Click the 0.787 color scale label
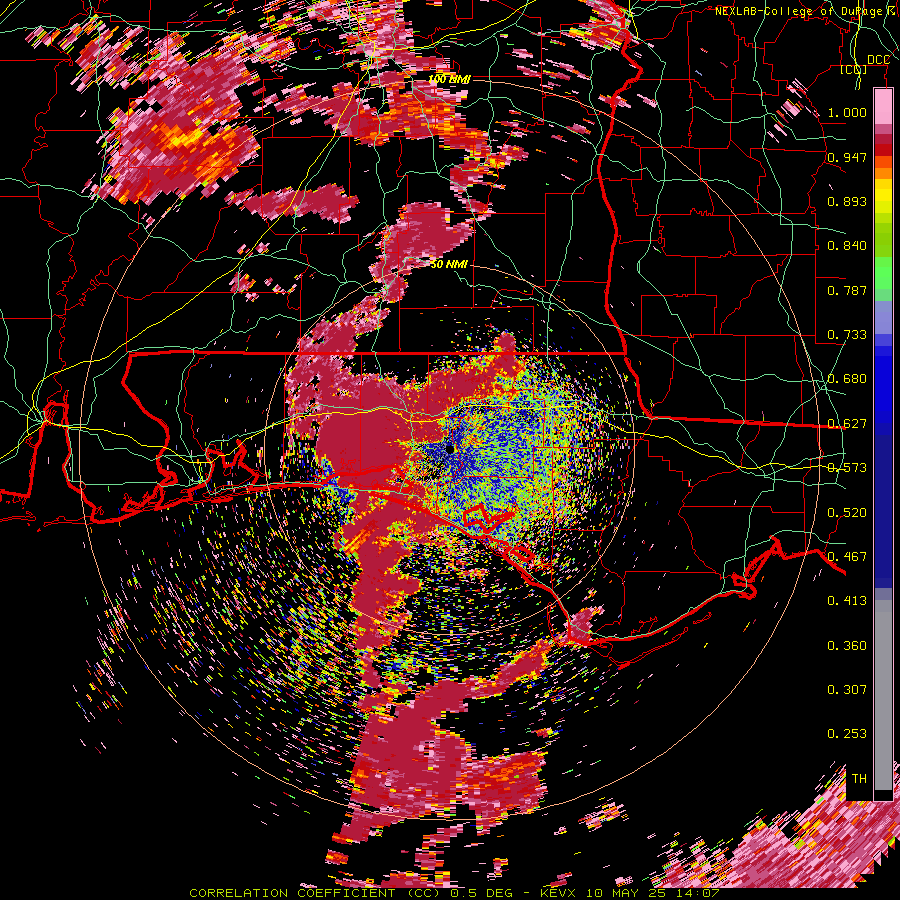Viewport: 900px width, 900px height. [847, 290]
